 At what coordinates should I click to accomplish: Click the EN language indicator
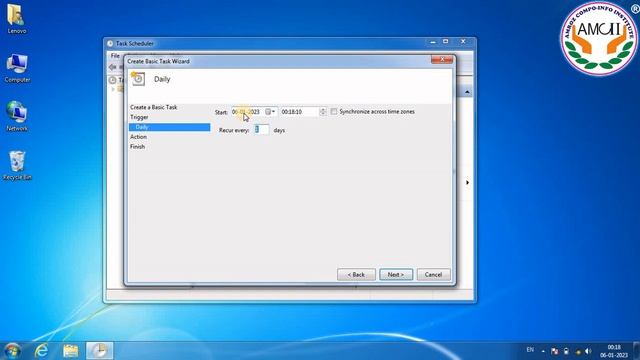click(530, 350)
